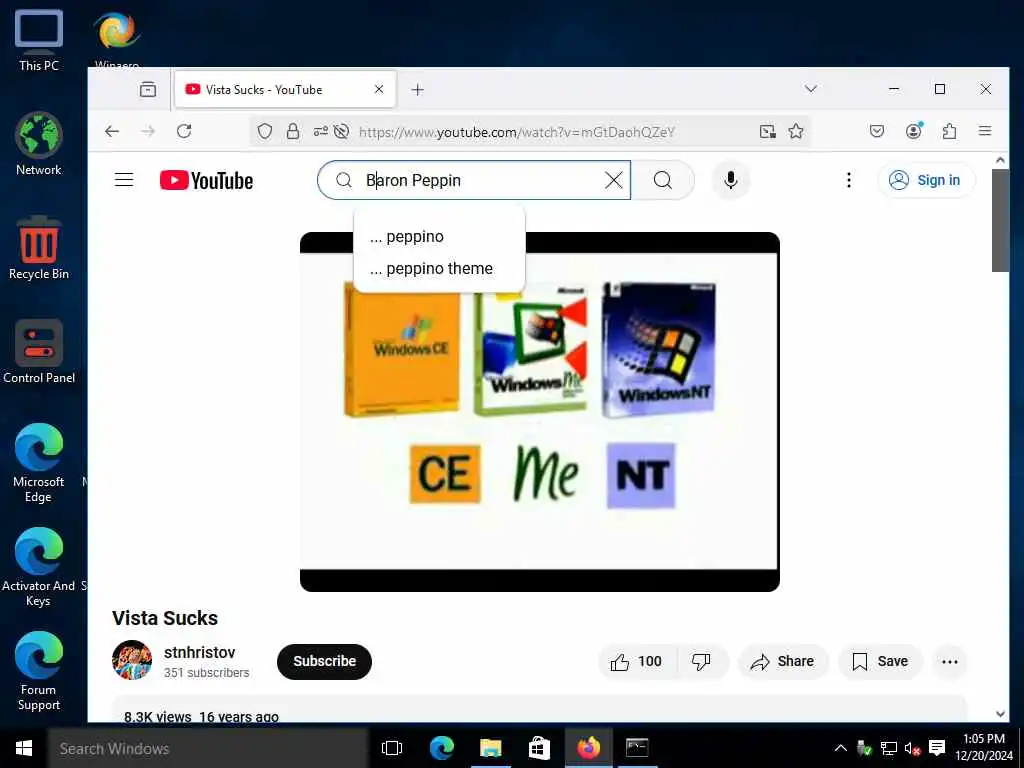Open File Explorer from the taskbar
This screenshot has width=1024, height=768.
[x=490, y=748]
